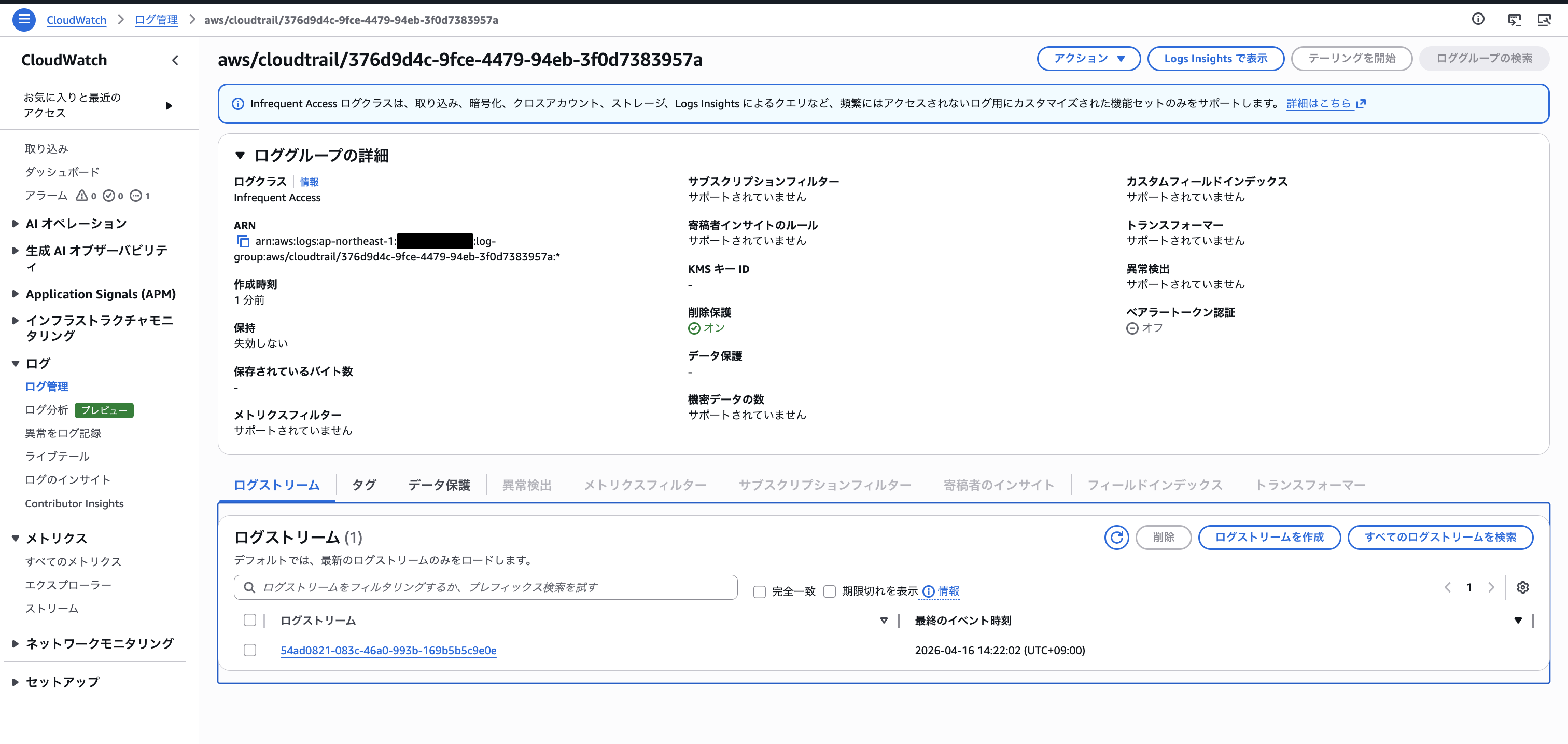
Task: Click the 情報 link next to ログクラス
Action: click(309, 182)
